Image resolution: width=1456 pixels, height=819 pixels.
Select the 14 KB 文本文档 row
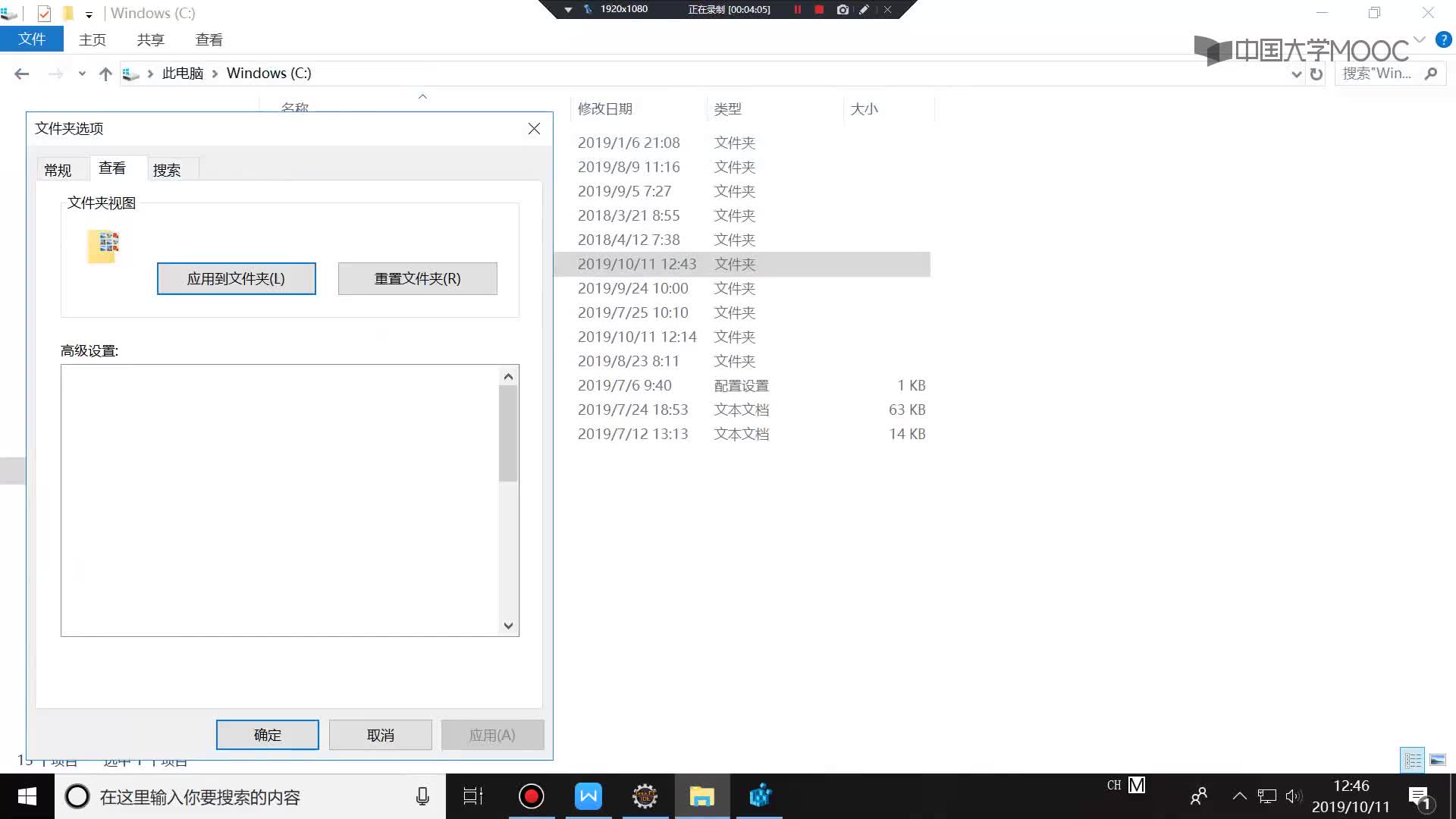[742, 434]
